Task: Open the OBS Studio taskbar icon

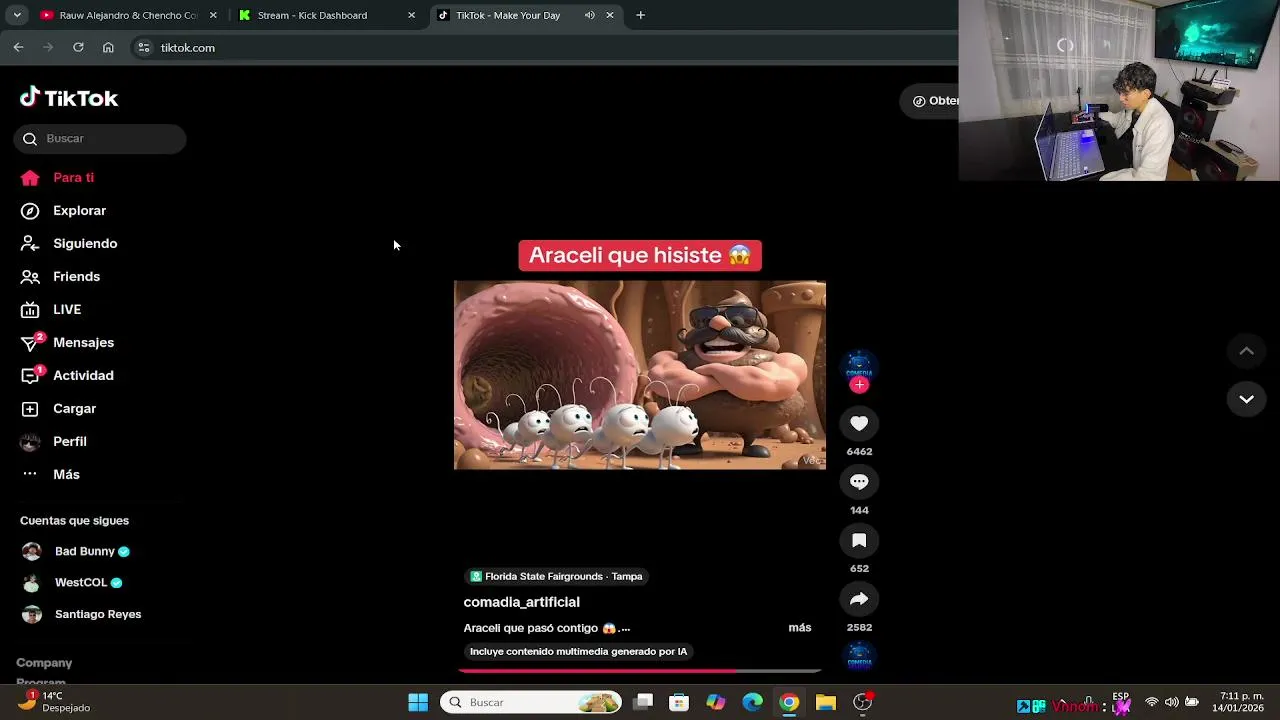Action: pyautogui.click(x=863, y=702)
